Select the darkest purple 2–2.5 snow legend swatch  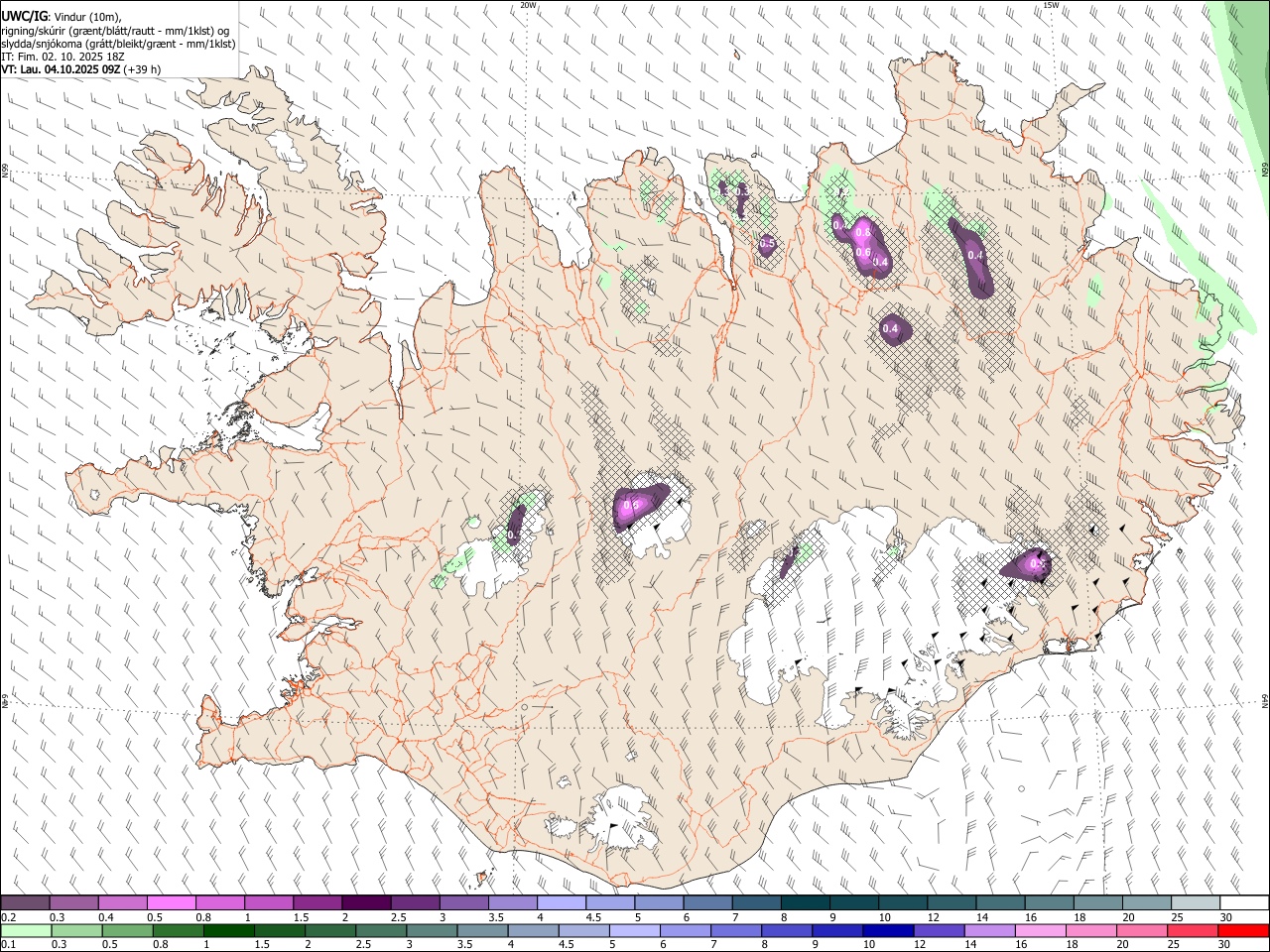(365, 902)
